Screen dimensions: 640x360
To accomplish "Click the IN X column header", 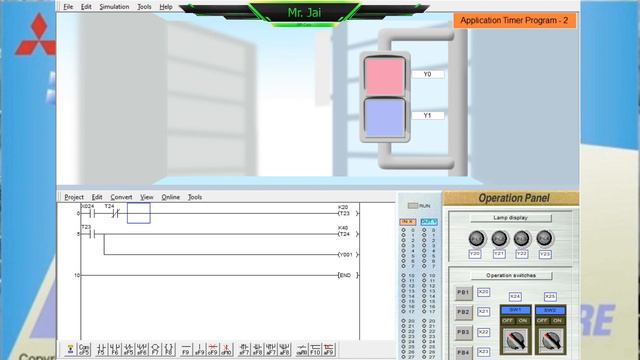I will (x=407, y=222).
